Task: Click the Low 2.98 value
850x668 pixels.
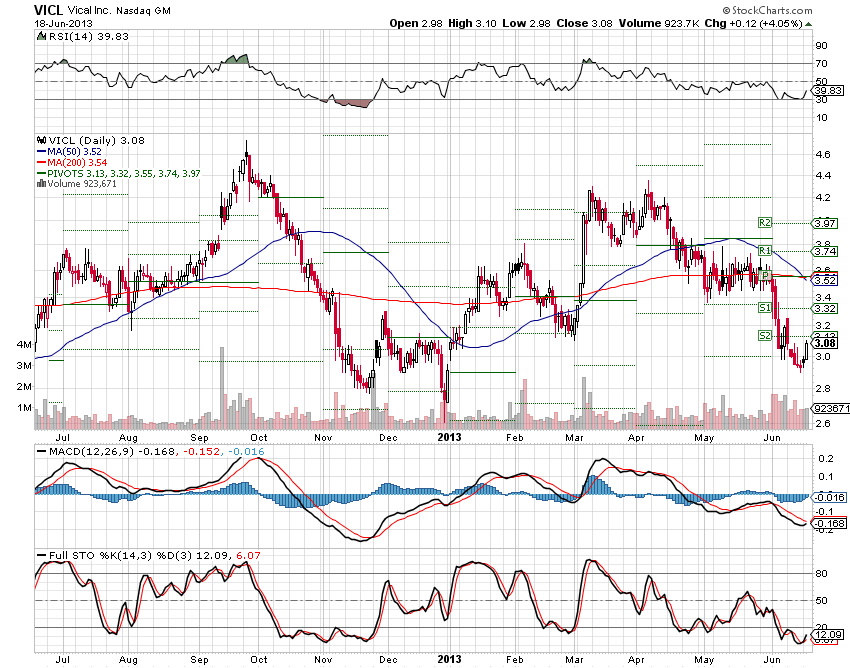Action: click(x=526, y=23)
